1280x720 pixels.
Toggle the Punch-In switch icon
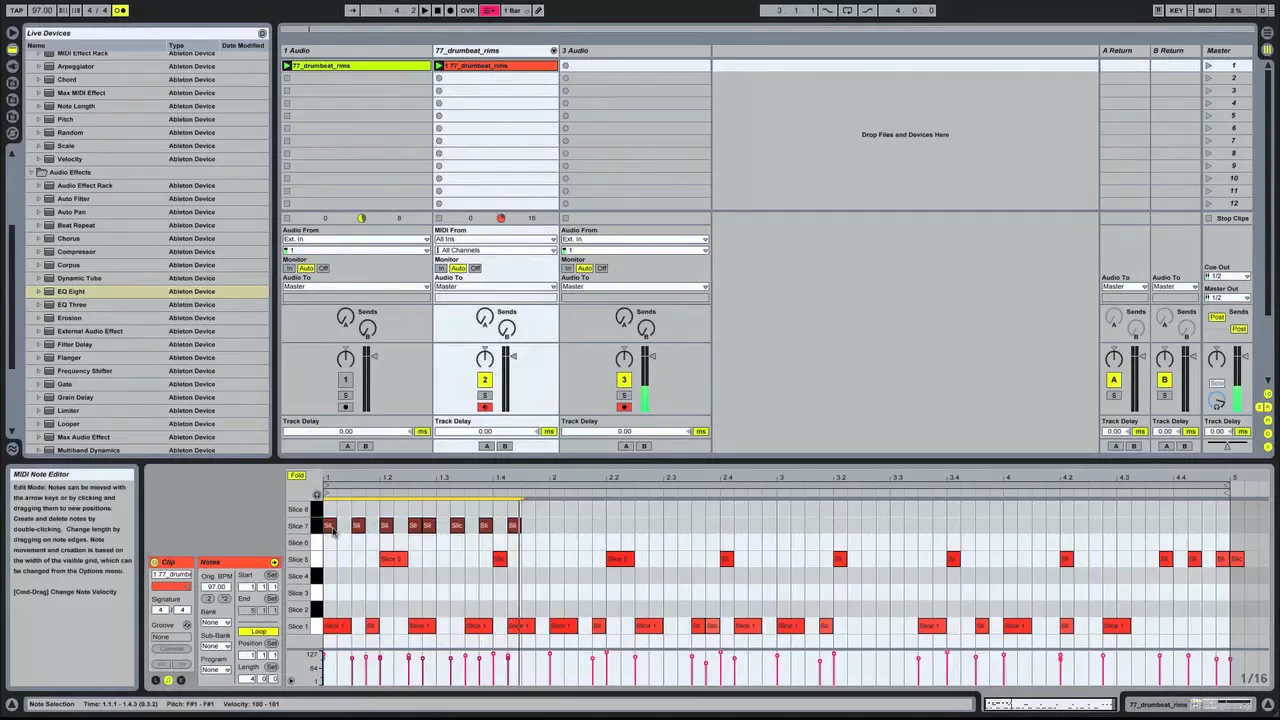point(827,10)
